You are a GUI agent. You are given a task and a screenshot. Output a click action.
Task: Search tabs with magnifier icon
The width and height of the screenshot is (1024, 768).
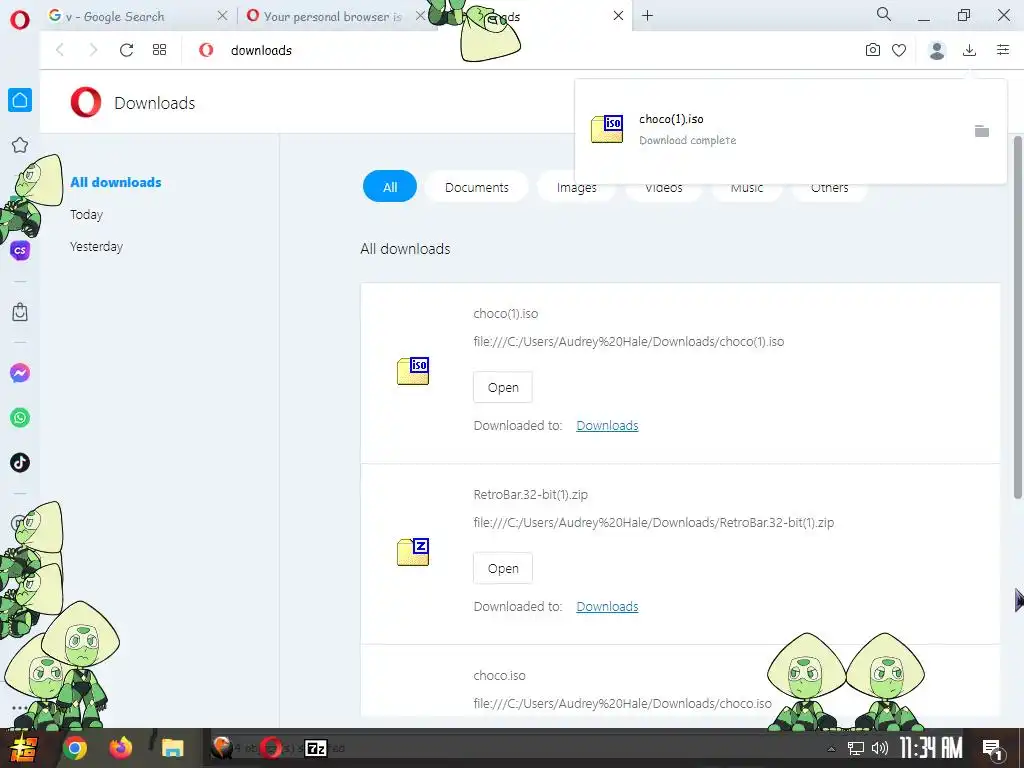[x=884, y=14]
